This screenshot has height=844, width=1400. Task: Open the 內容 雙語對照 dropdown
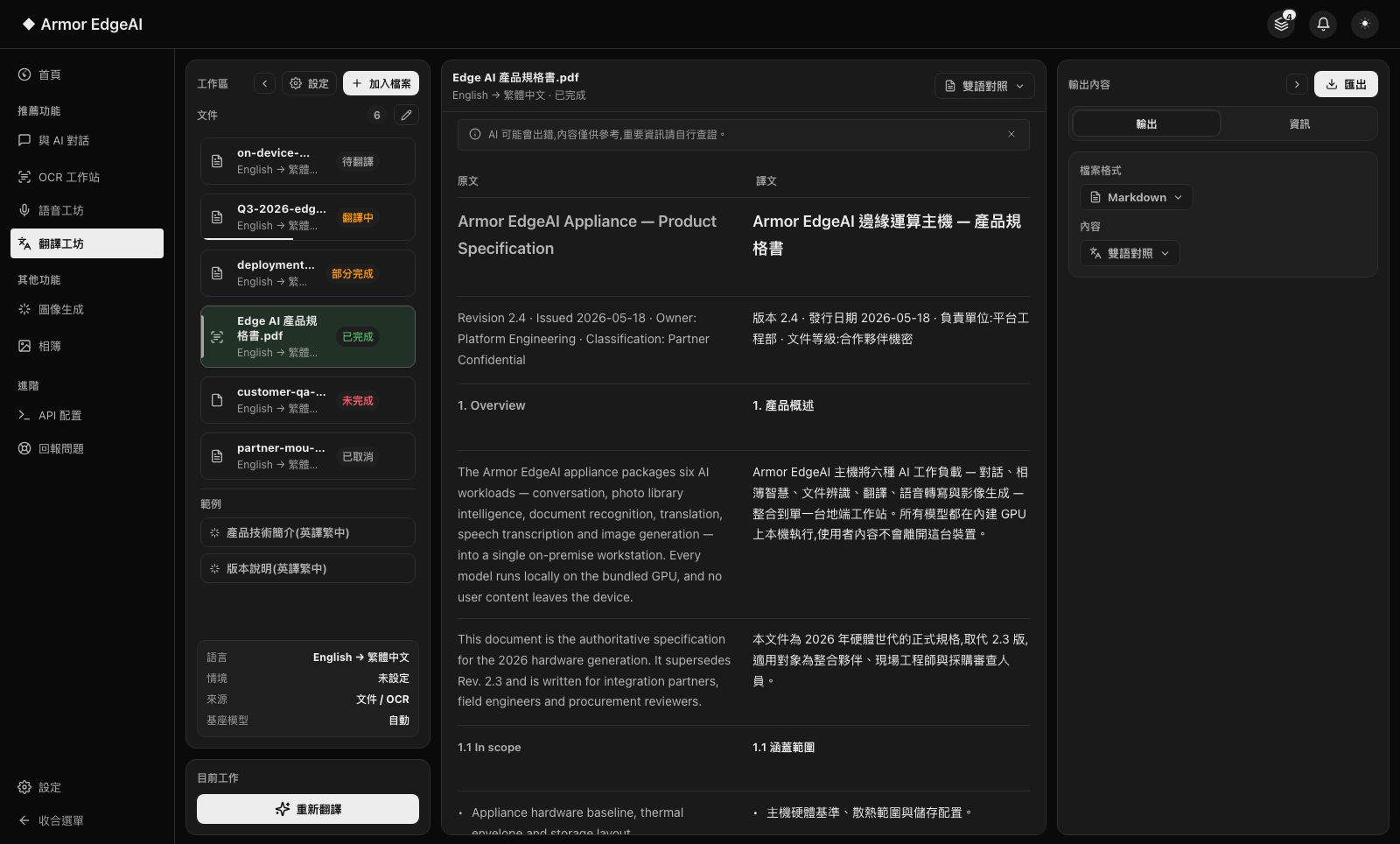(1130, 253)
